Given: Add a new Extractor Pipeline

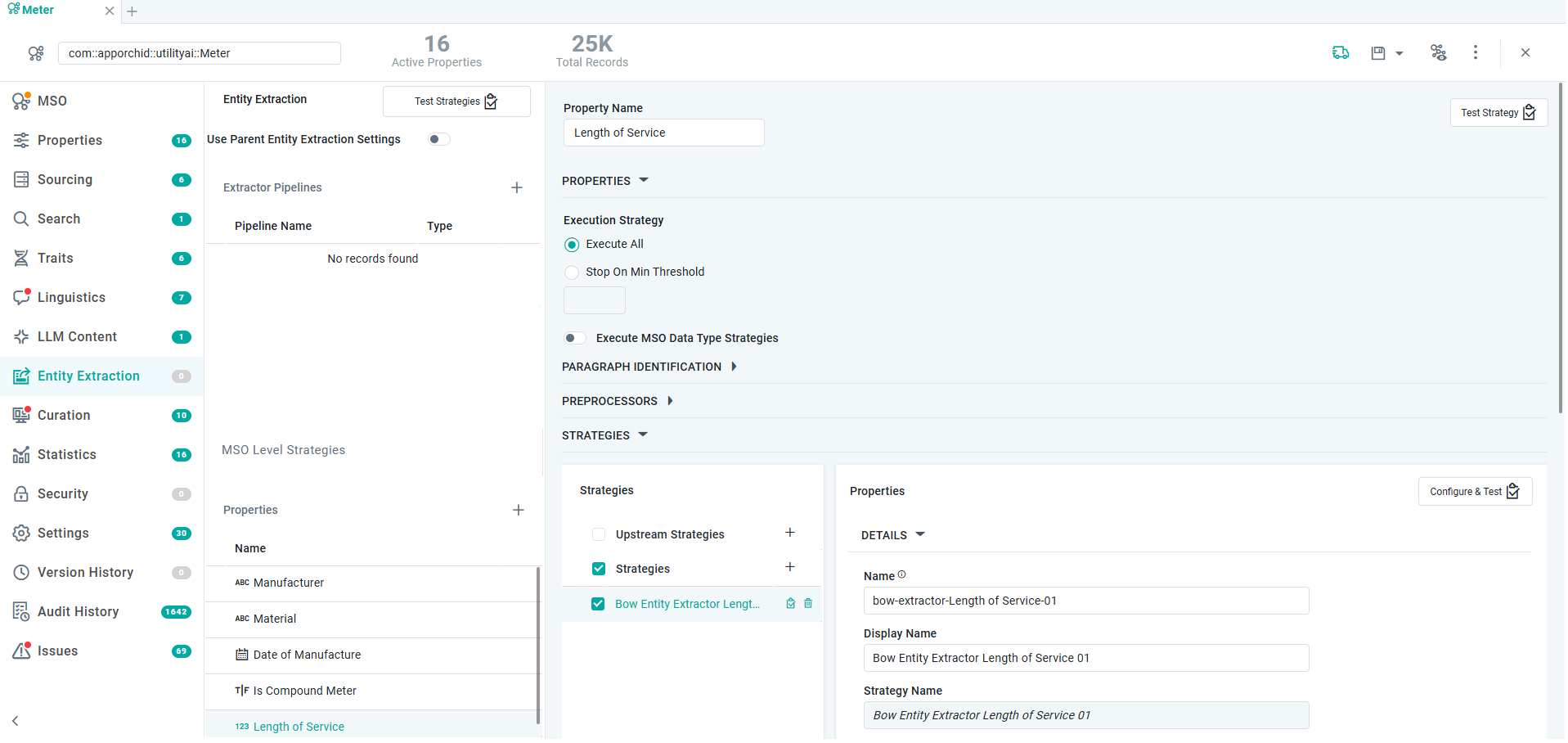Looking at the screenshot, I should (x=517, y=187).
